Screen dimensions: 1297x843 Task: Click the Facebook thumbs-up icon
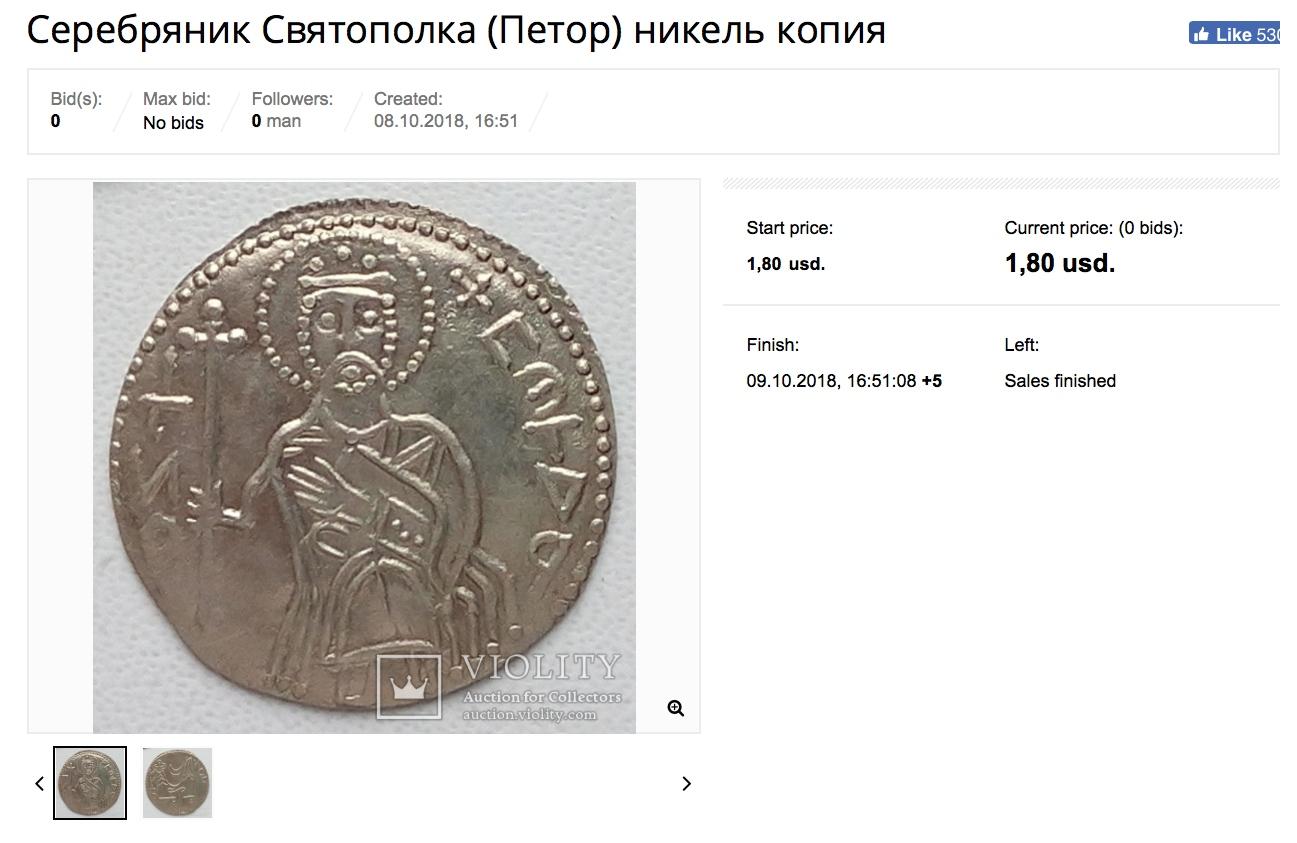[1201, 34]
